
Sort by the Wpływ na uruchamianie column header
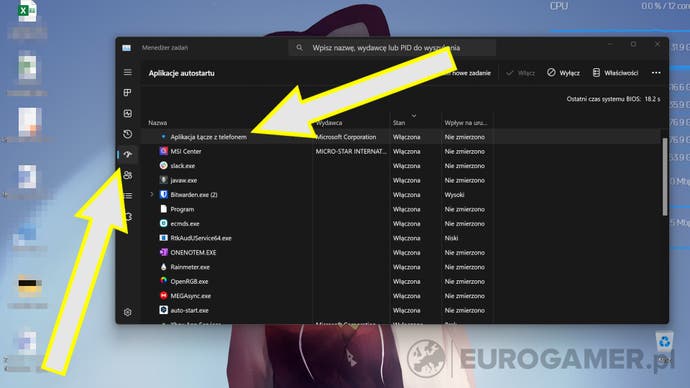[x=466, y=123]
